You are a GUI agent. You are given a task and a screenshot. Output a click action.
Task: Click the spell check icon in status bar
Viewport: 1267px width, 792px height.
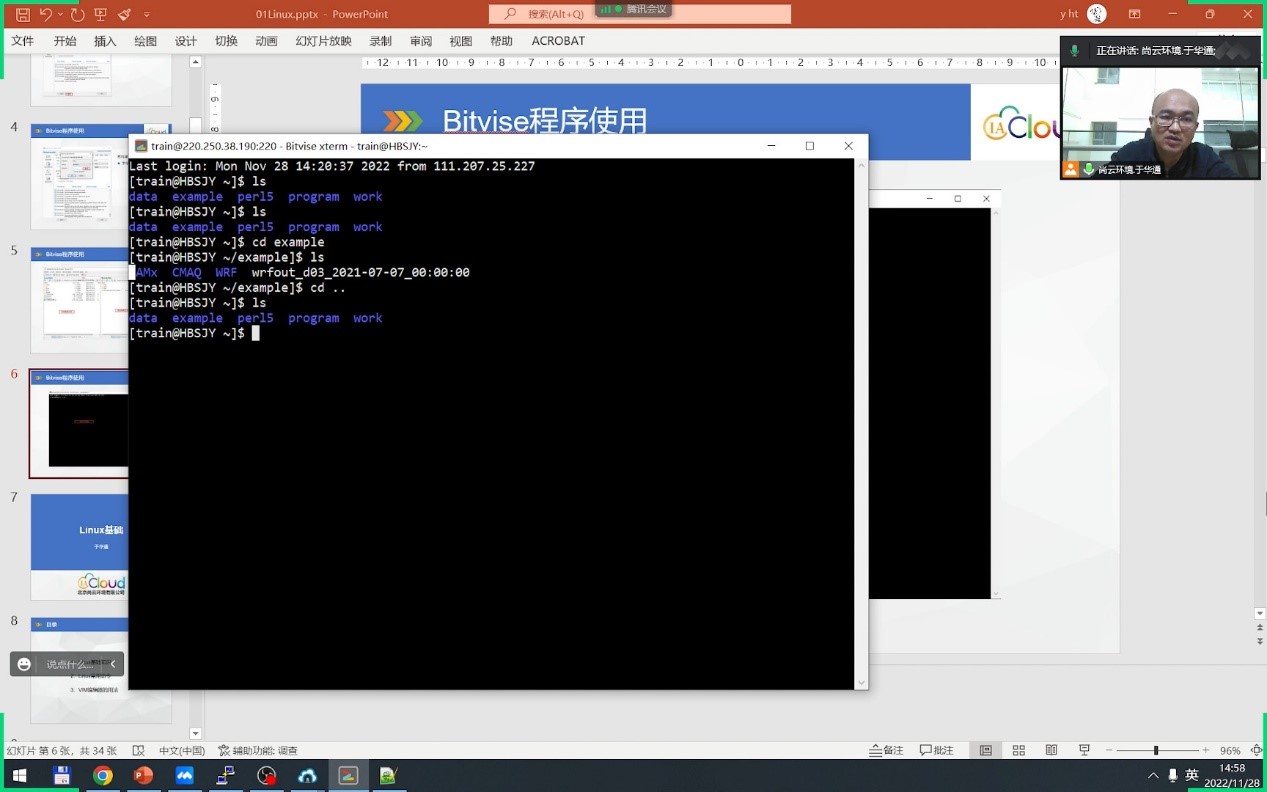tap(139, 750)
